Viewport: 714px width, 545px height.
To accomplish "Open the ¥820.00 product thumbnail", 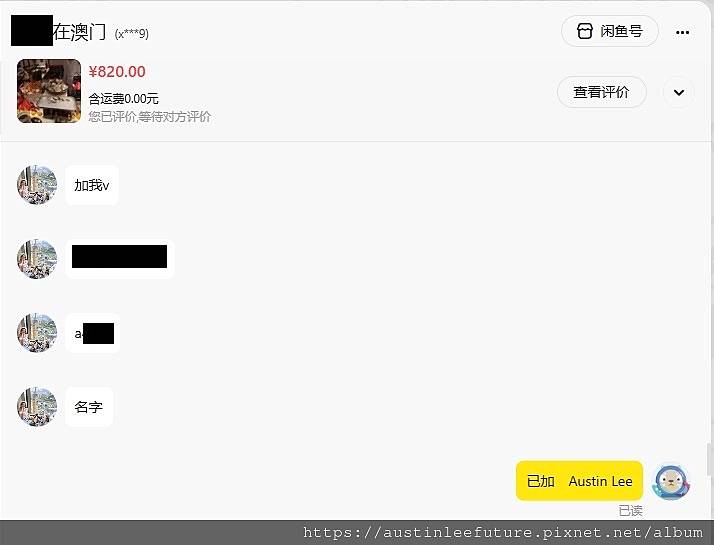I will (49, 91).
